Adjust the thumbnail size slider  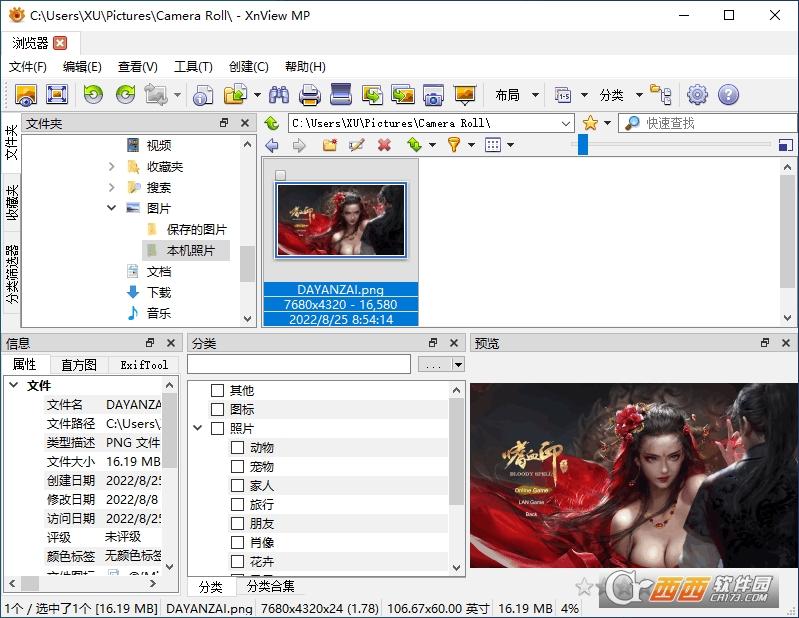(583, 145)
